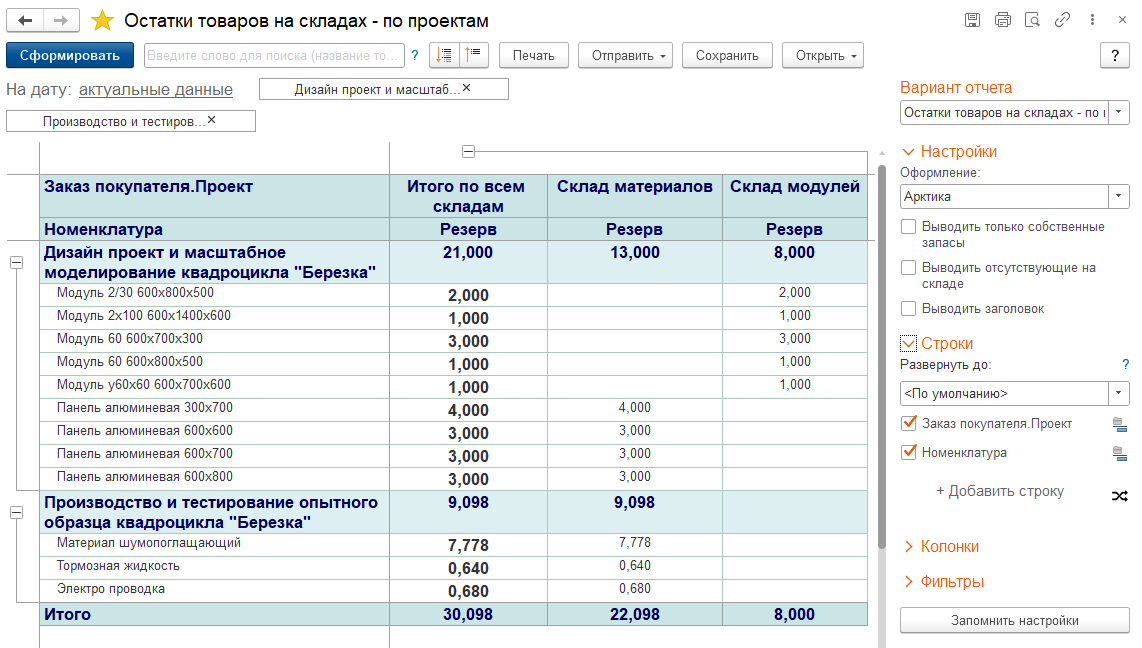Open print preview with magnifier icon
1142x648 pixels.
coord(1032,20)
